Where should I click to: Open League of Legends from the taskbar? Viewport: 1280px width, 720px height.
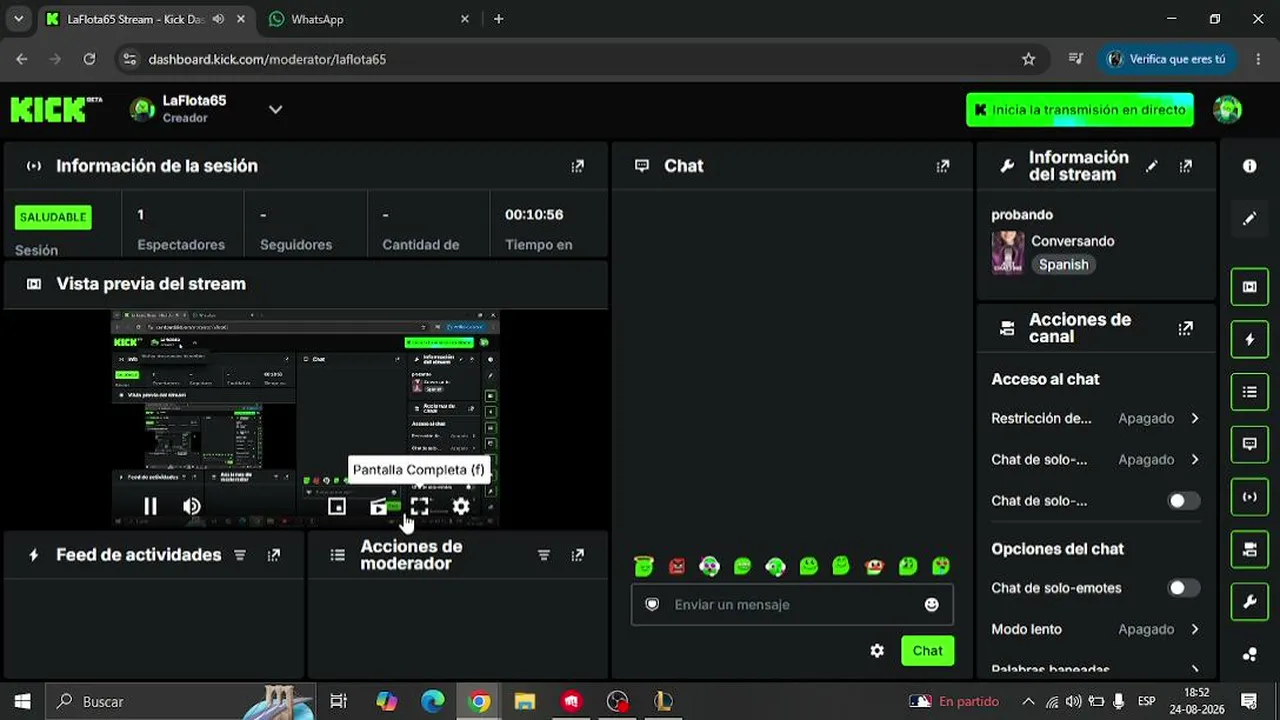663,702
